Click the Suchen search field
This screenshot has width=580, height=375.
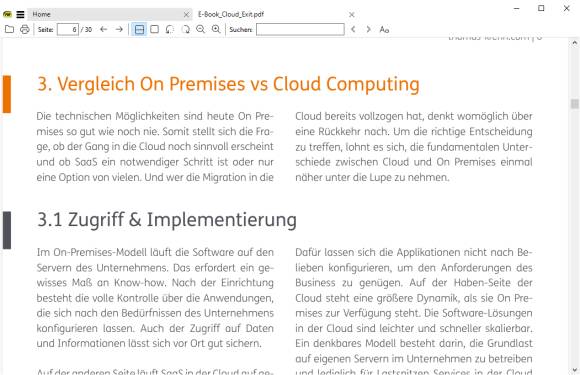[x=300, y=29]
